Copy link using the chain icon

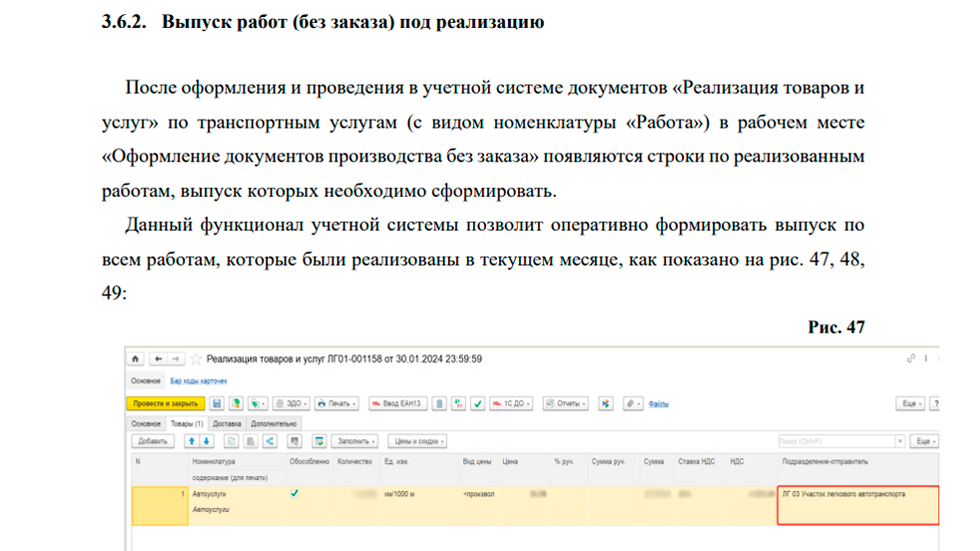tap(911, 359)
